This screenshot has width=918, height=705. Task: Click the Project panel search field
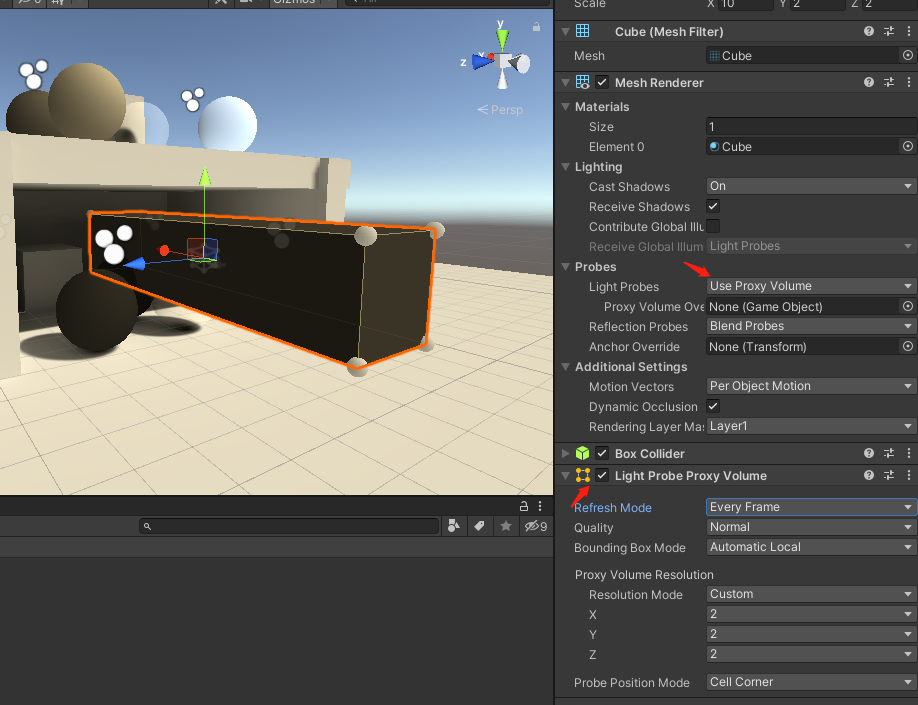[290, 526]
